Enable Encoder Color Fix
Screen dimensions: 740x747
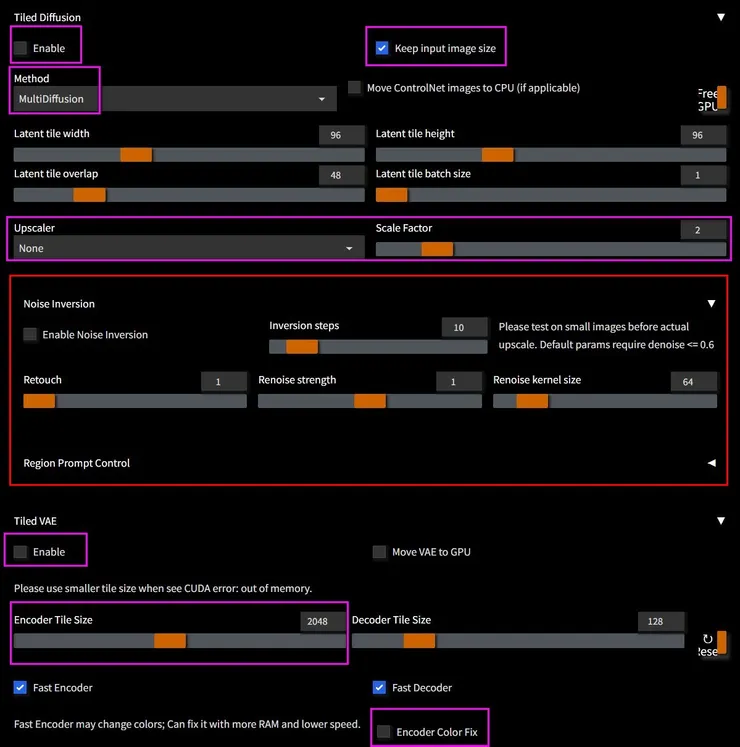pos(383,733)
